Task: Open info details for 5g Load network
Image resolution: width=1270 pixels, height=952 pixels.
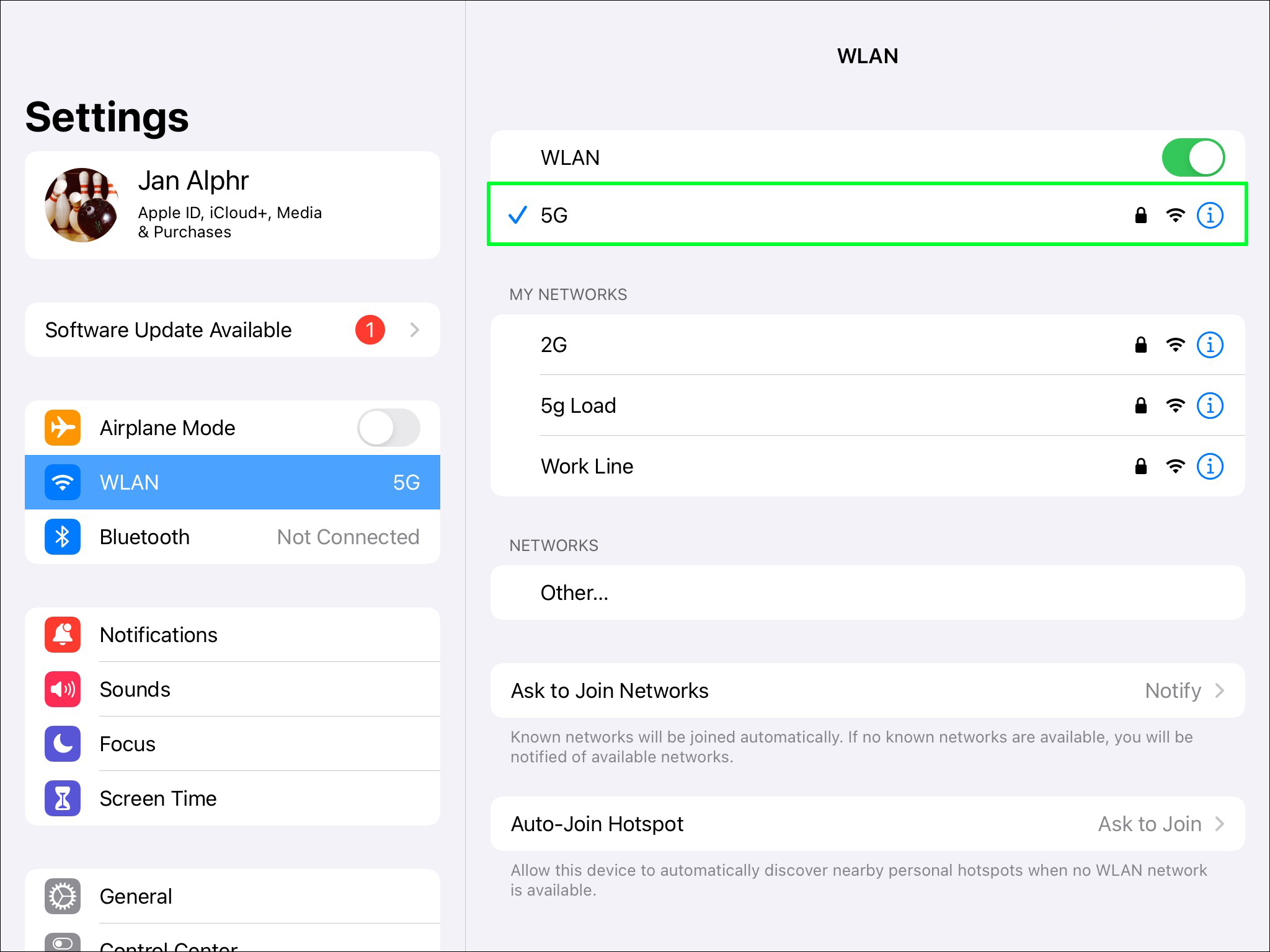Action: pos(1209,406)
